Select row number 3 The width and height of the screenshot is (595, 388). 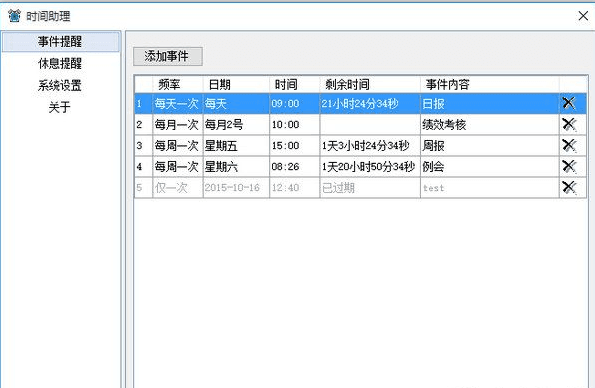[143, 145]
